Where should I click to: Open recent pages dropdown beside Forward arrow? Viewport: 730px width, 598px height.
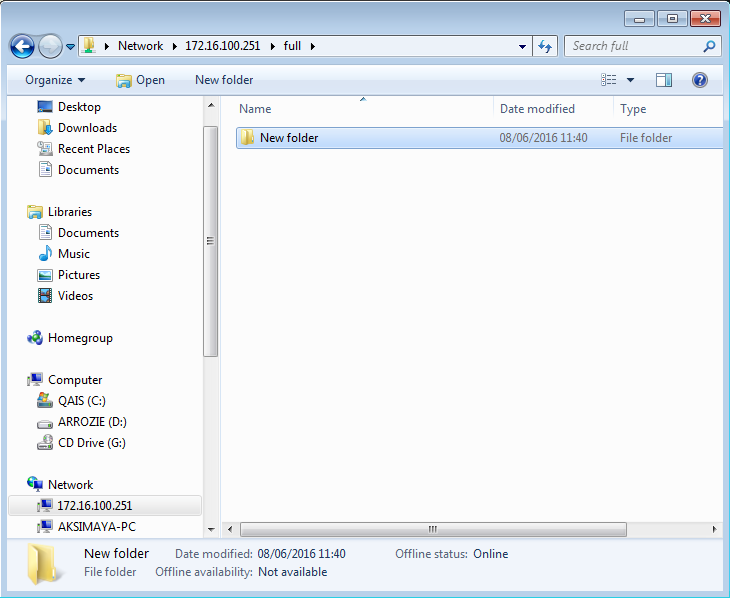tap(70, 47)
